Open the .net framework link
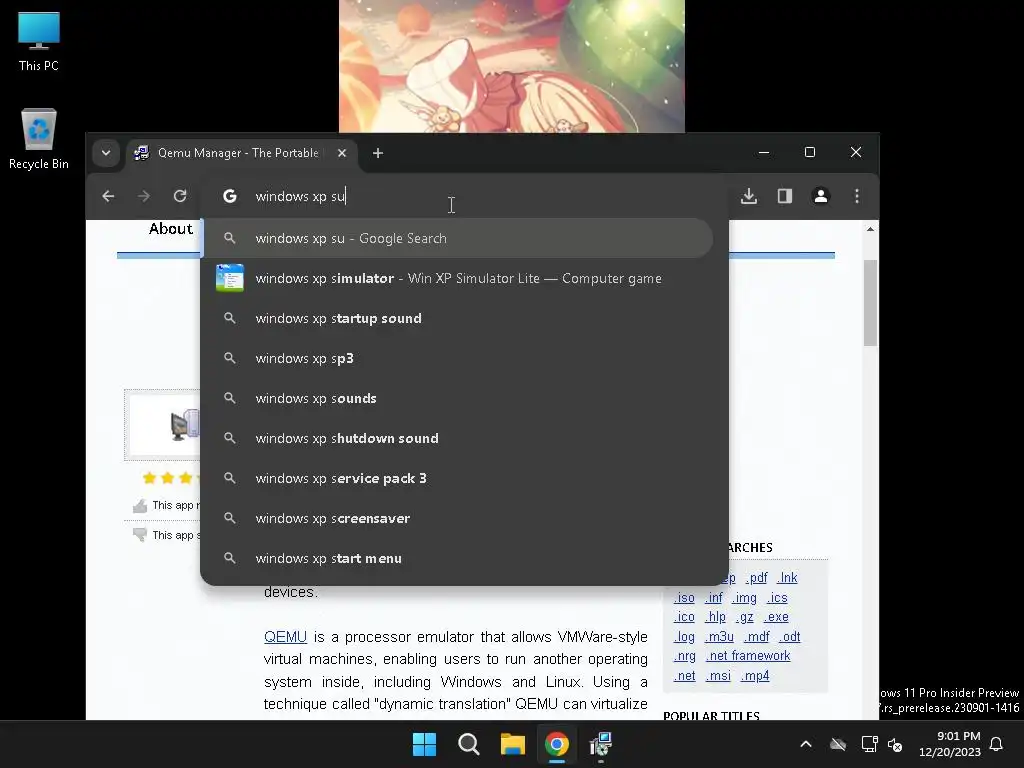Viewport: 1024px width, 768px height. [748, 656]
